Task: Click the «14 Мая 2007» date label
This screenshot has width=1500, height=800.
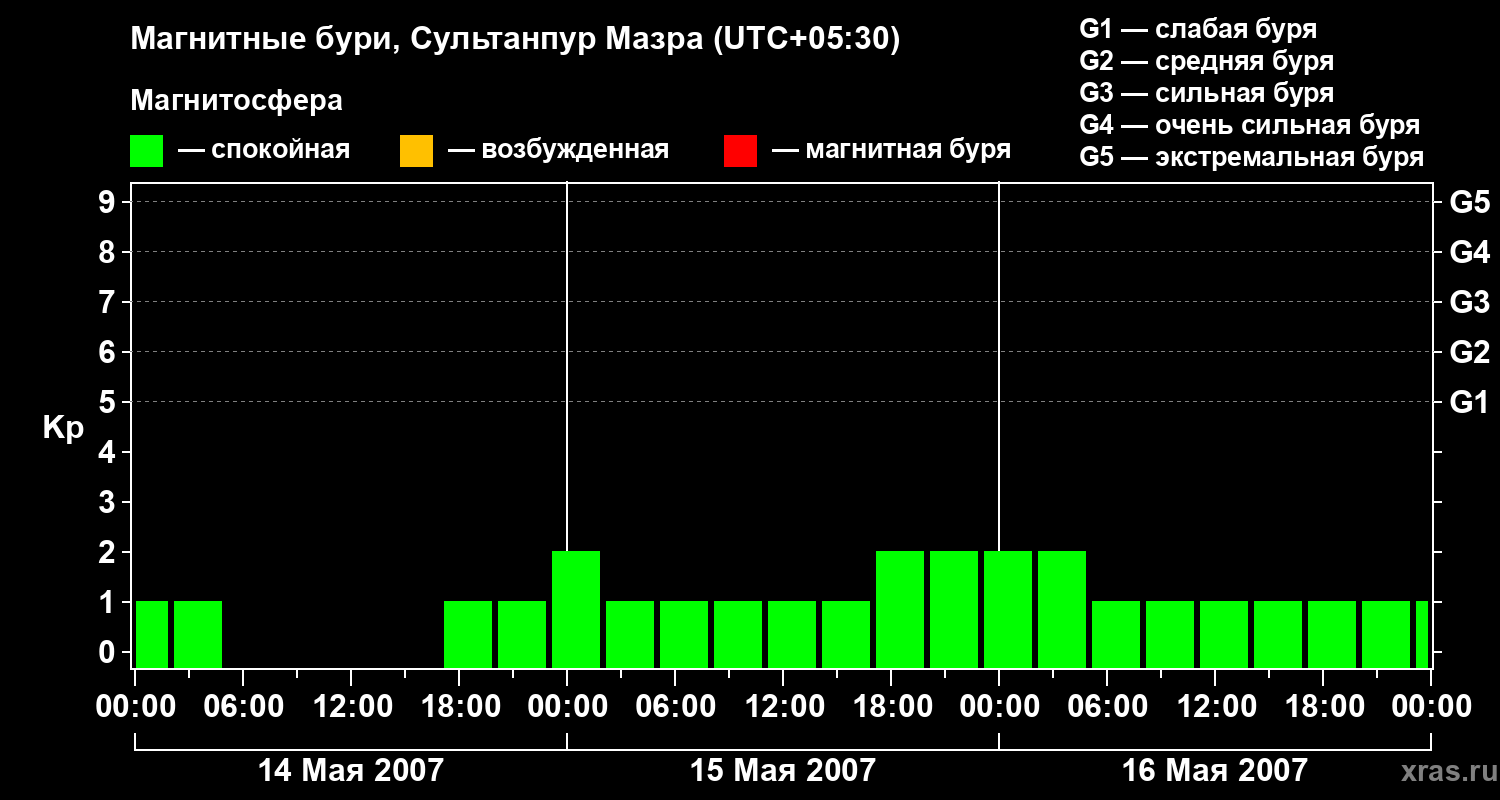Action: click(x=350, y=770)
